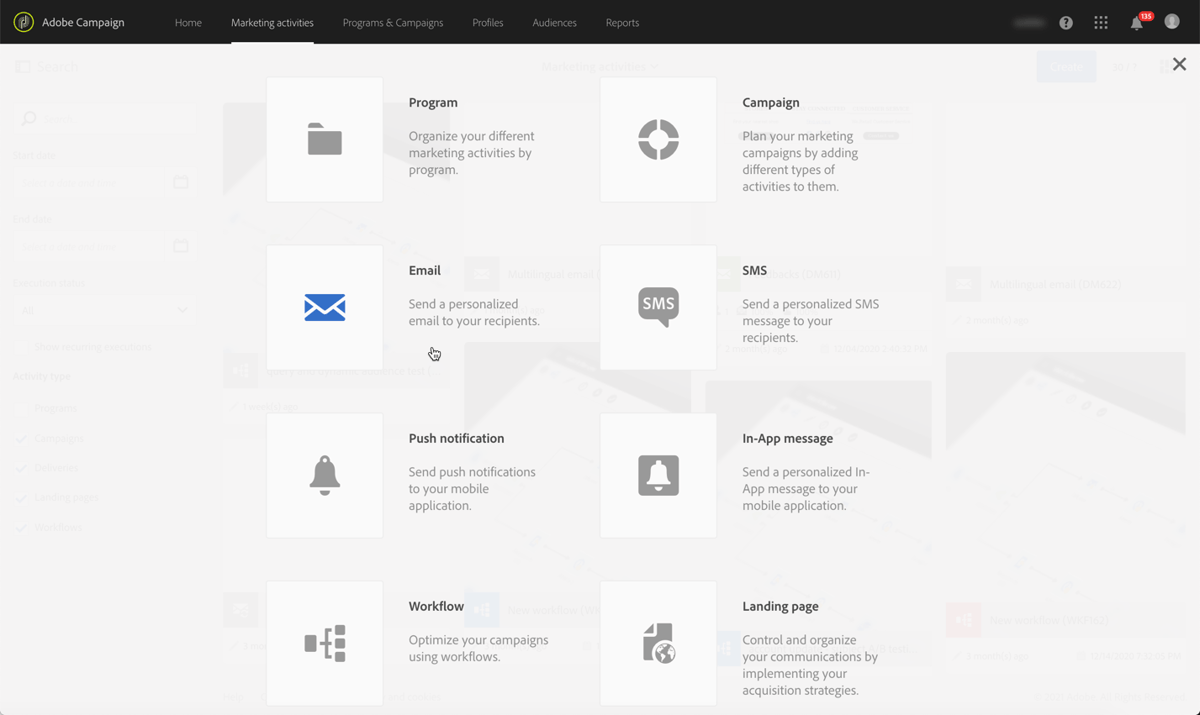Switch to the Home tab
The width and height of the screenshot is (1200, 715).
[188, 22]
